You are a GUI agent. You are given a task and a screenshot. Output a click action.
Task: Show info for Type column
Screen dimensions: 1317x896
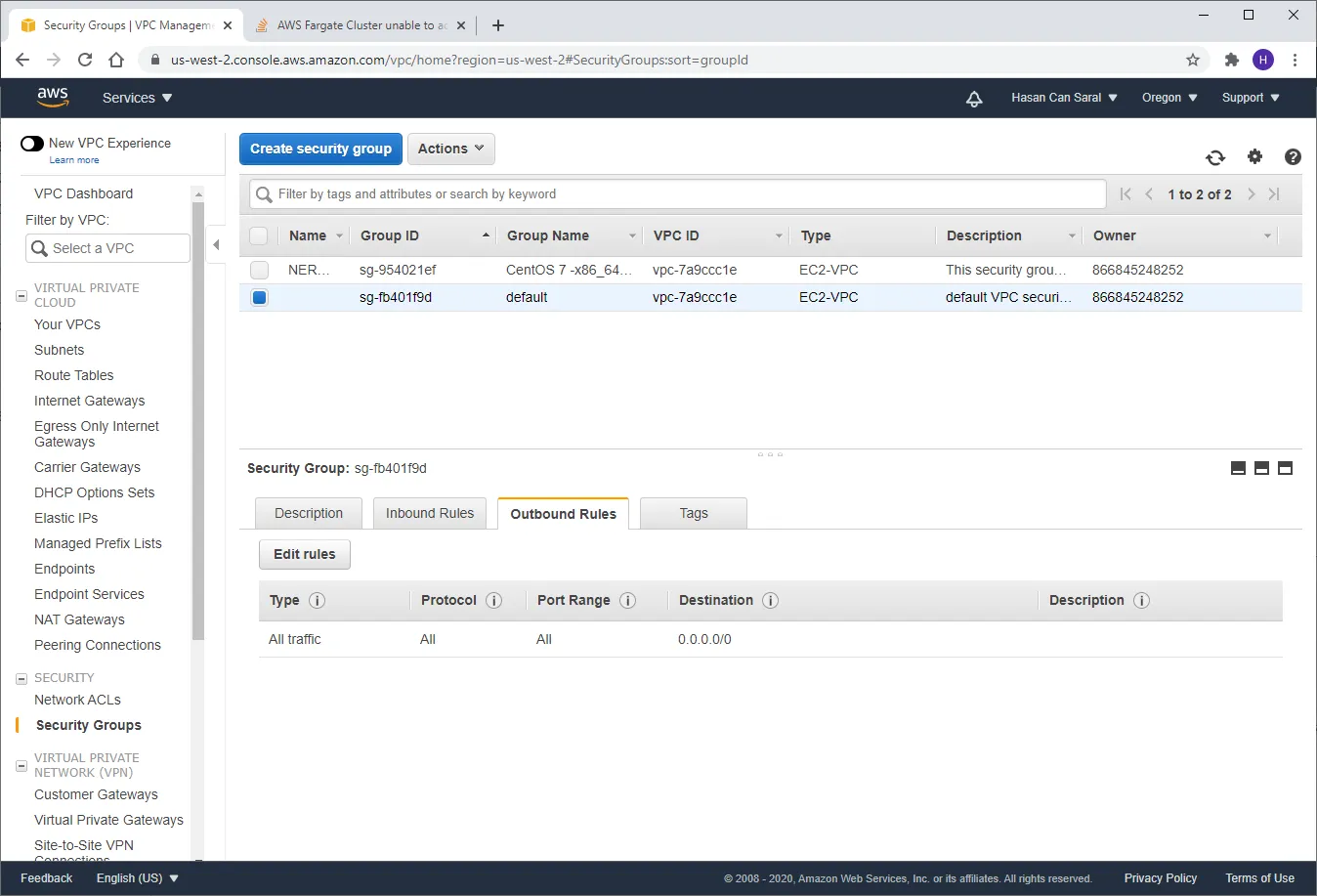click(317, 601)
